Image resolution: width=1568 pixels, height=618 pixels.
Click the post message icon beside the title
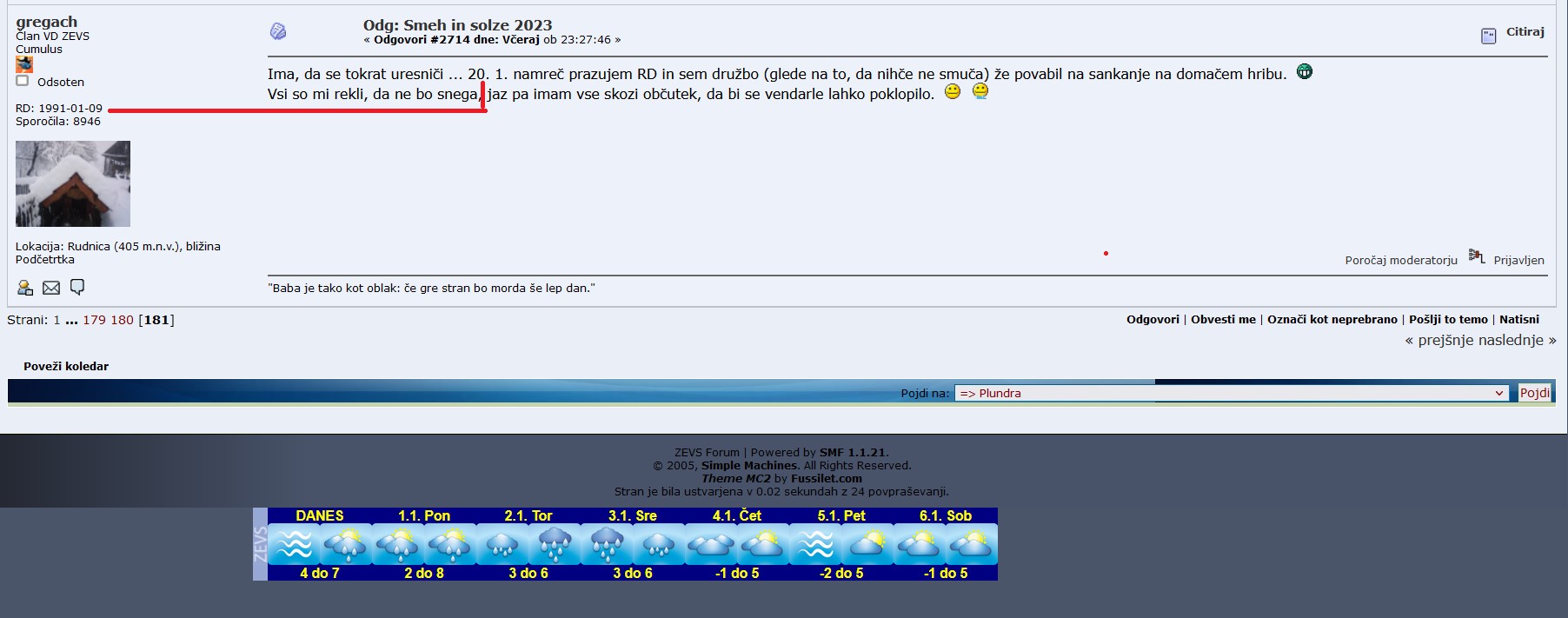pos(278,31)
